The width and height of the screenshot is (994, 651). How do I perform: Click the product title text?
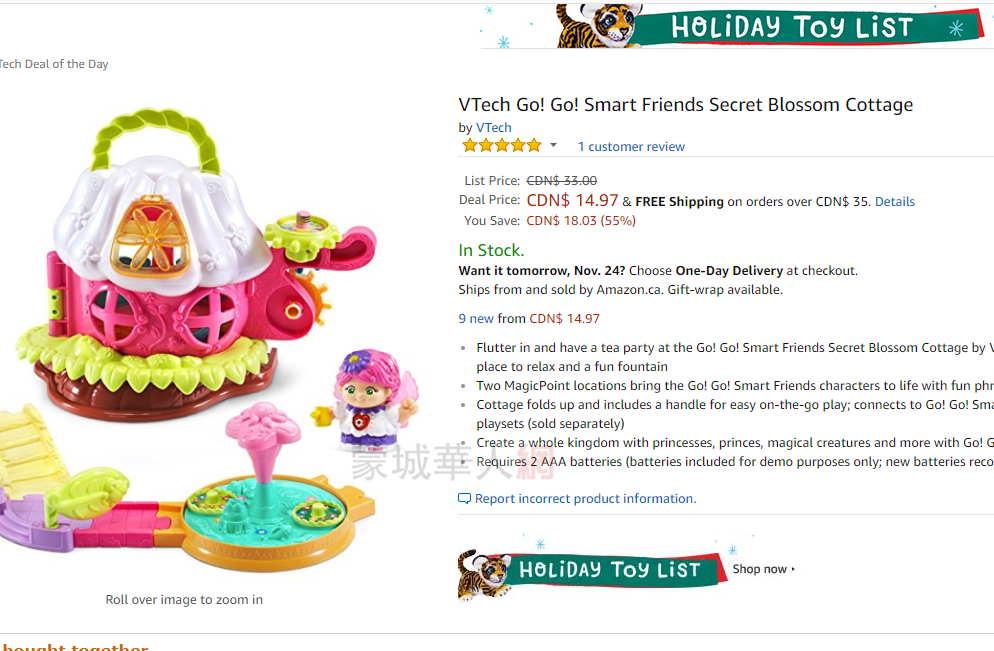click(x=685, y=105)
